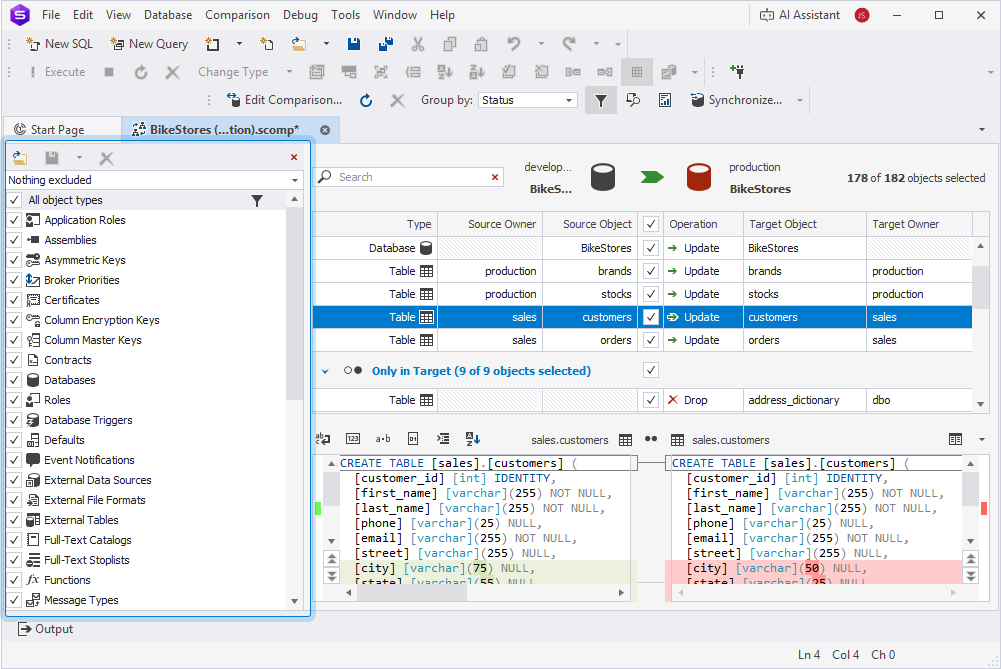The width and height of the screenshot is (1001, 669).
Task: Uncheck the Assemblies object type
Action: pyautogui.click(x=14, y=240)
